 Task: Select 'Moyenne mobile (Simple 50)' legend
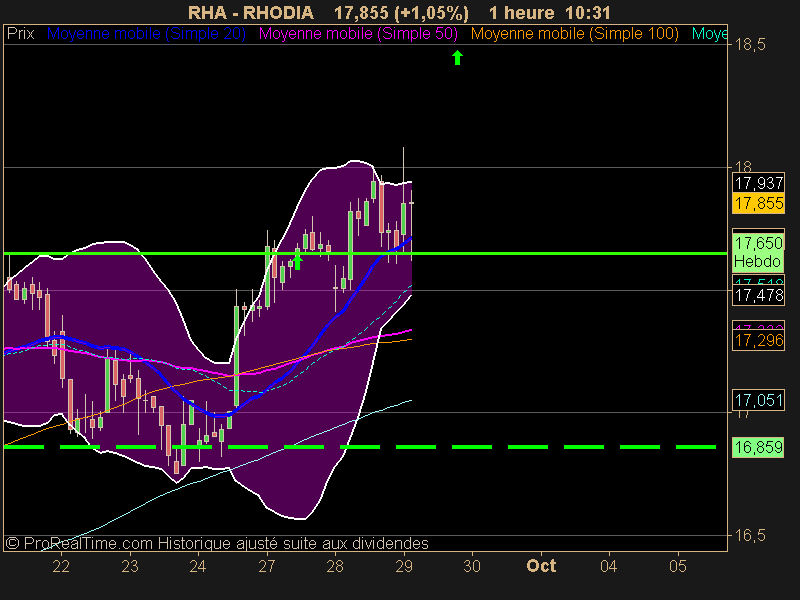click(x=358, y=34)
